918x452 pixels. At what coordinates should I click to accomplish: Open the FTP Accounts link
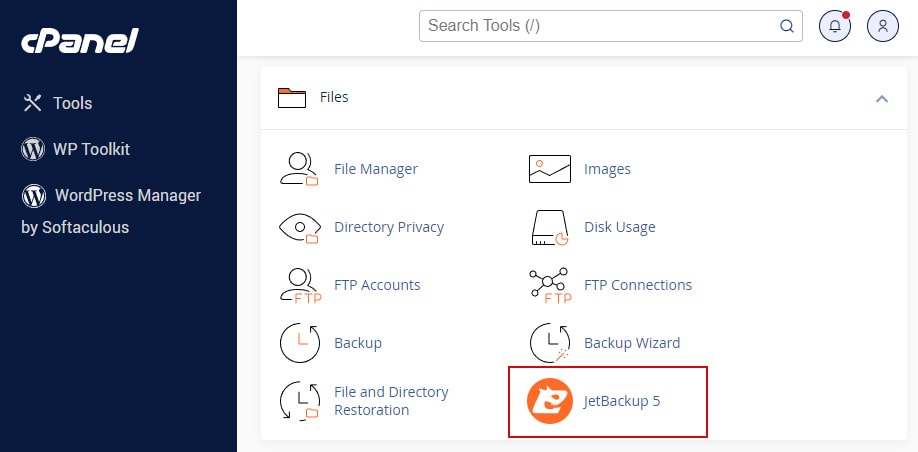pos(377,285)
